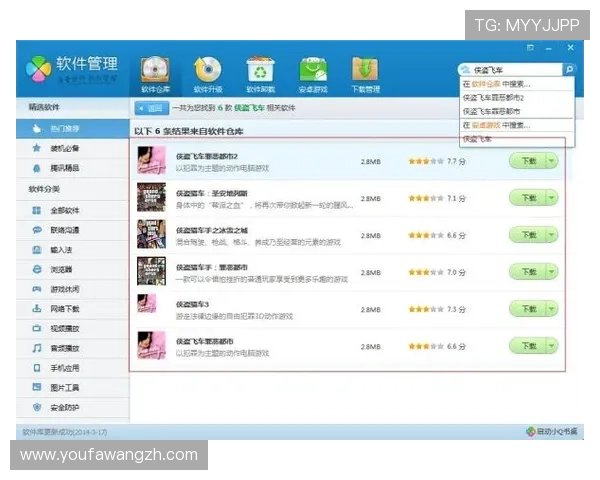This screenshot has height=480, width=600.
Task: Expand download arrow for 侠盗猎车3
Action: [x=552, y=309]
